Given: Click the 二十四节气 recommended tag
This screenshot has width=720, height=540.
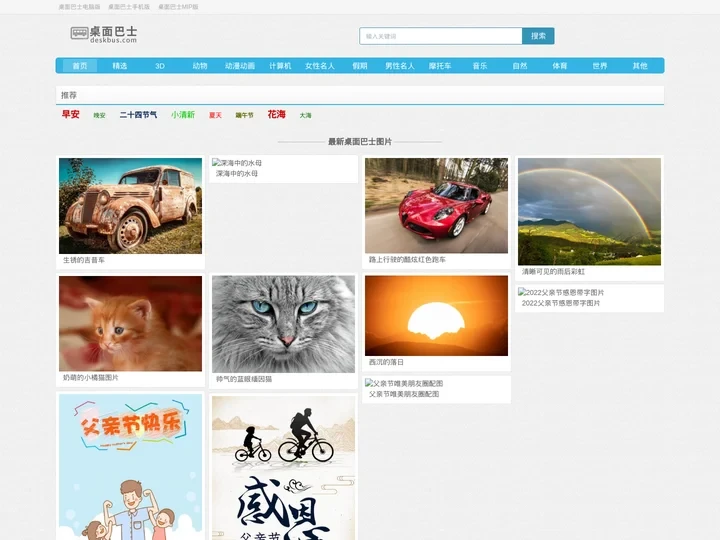Looking at the screenshot, I should pyautogui.click(x=138, y=115).
